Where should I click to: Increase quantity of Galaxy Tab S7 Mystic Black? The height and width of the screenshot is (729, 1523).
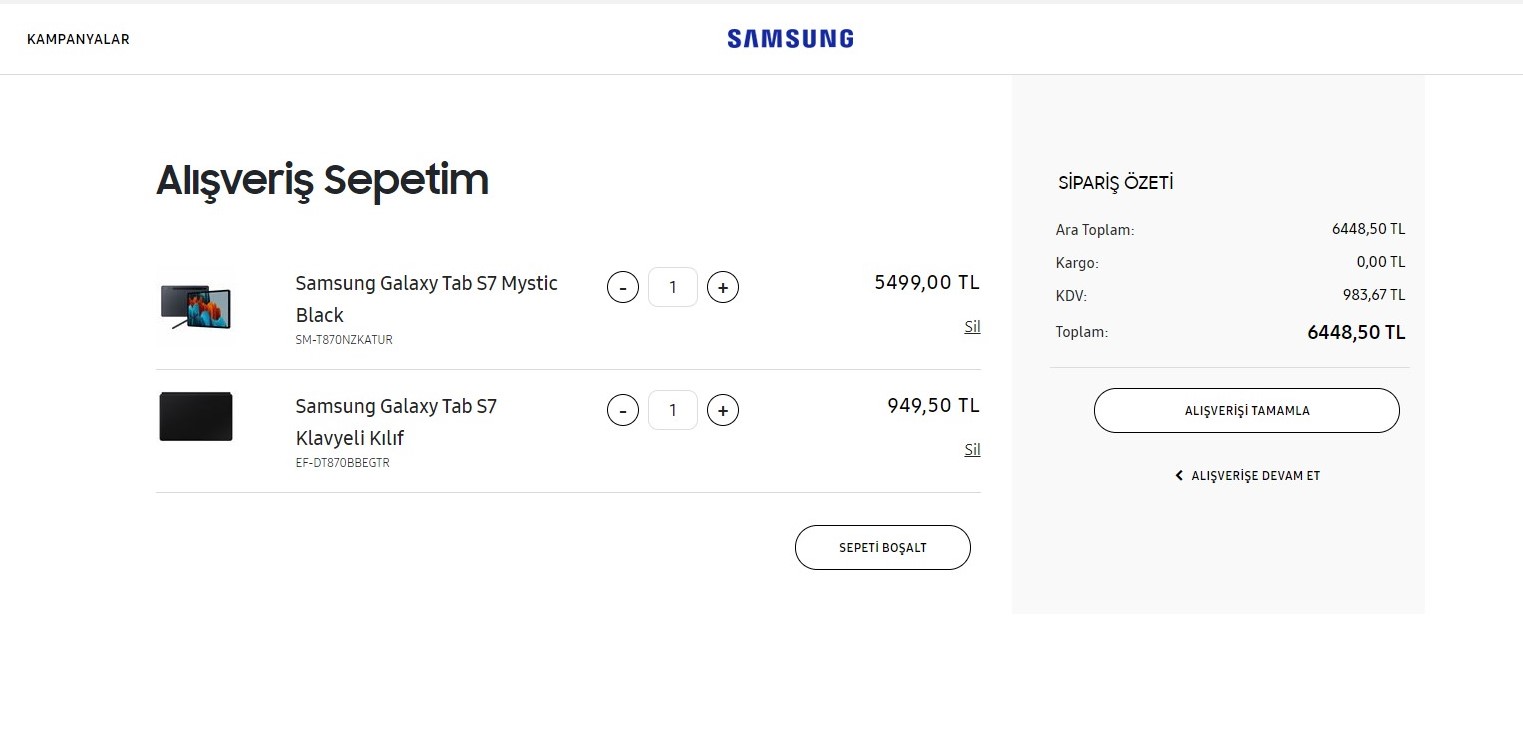coord(723,288)
